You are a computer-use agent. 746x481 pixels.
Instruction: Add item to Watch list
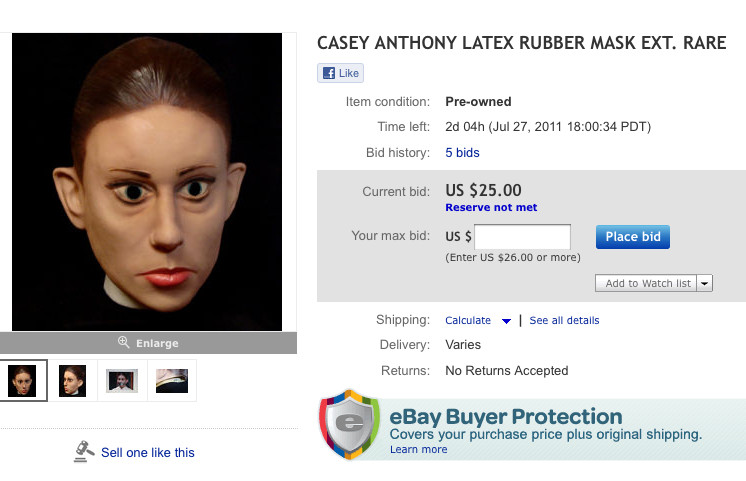click(x=646, y=283)
